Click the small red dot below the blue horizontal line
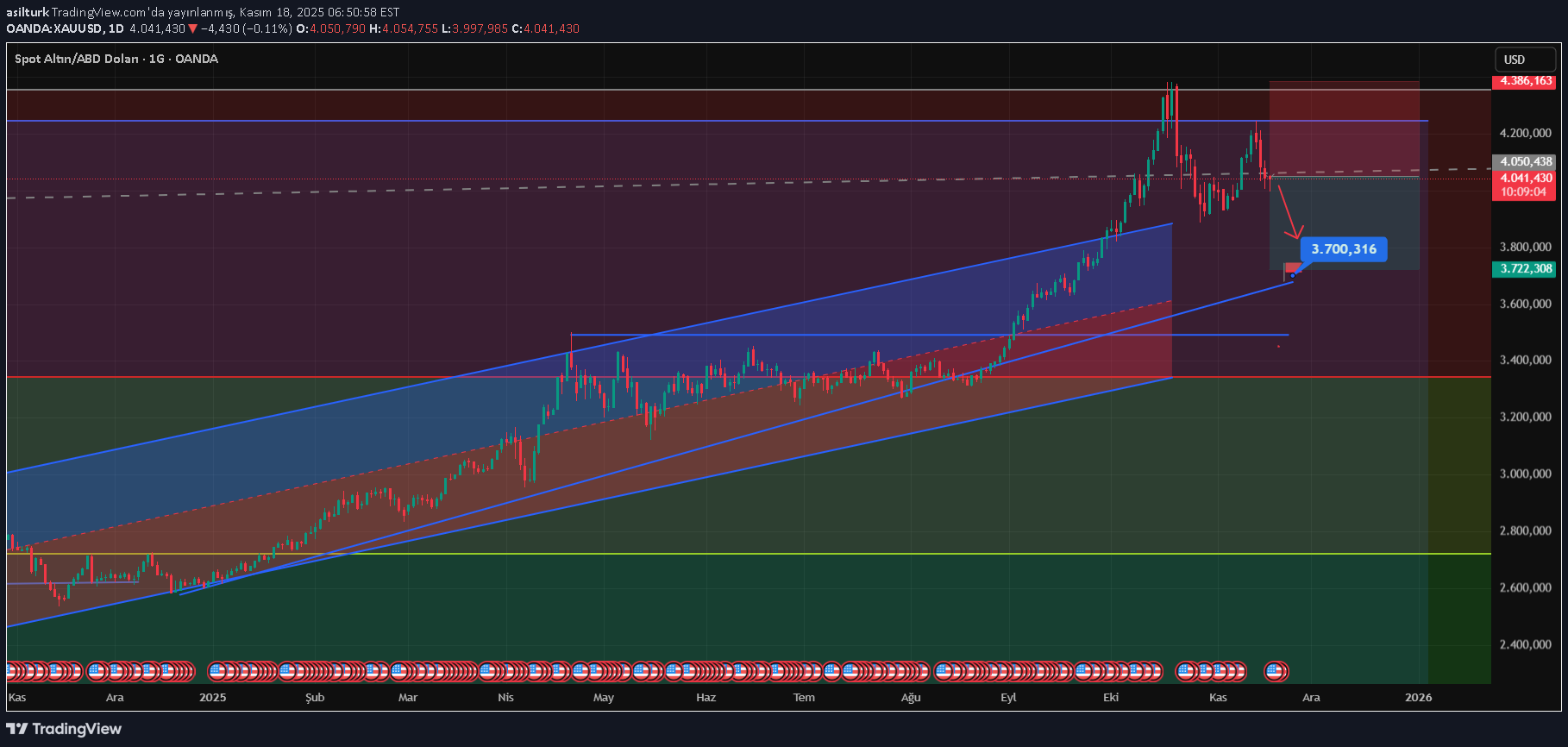 pos(1278,347)
